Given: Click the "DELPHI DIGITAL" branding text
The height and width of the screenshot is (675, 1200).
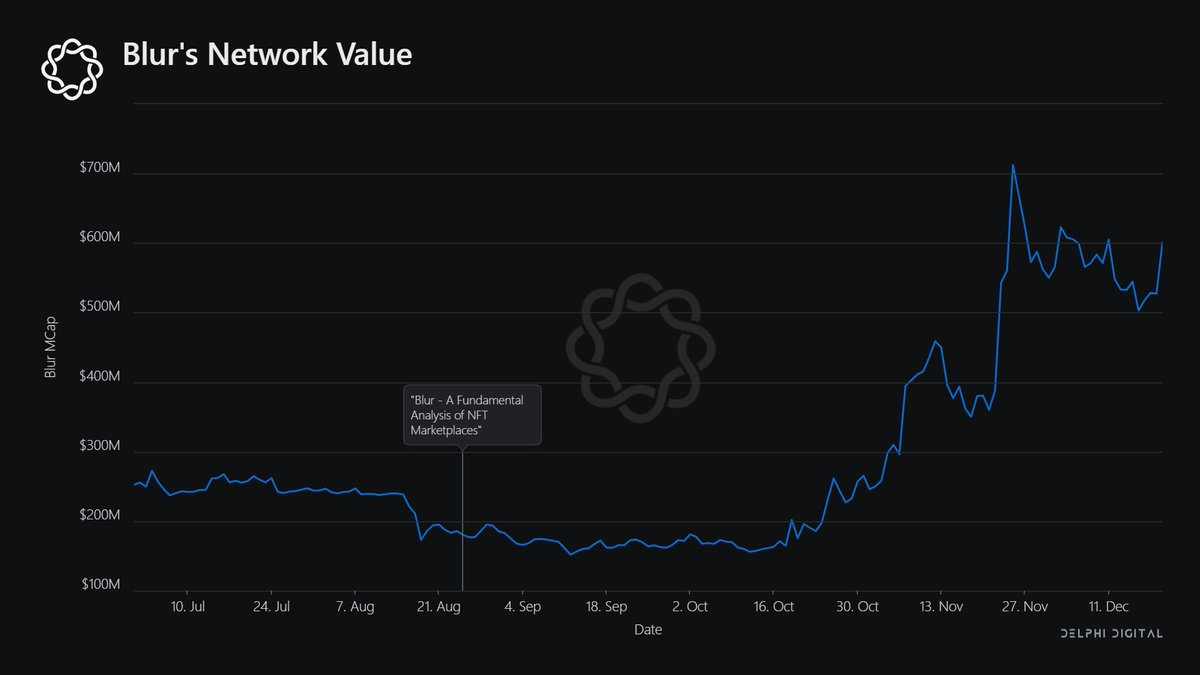Looking at the screenshot, I should pos(1111,634).
